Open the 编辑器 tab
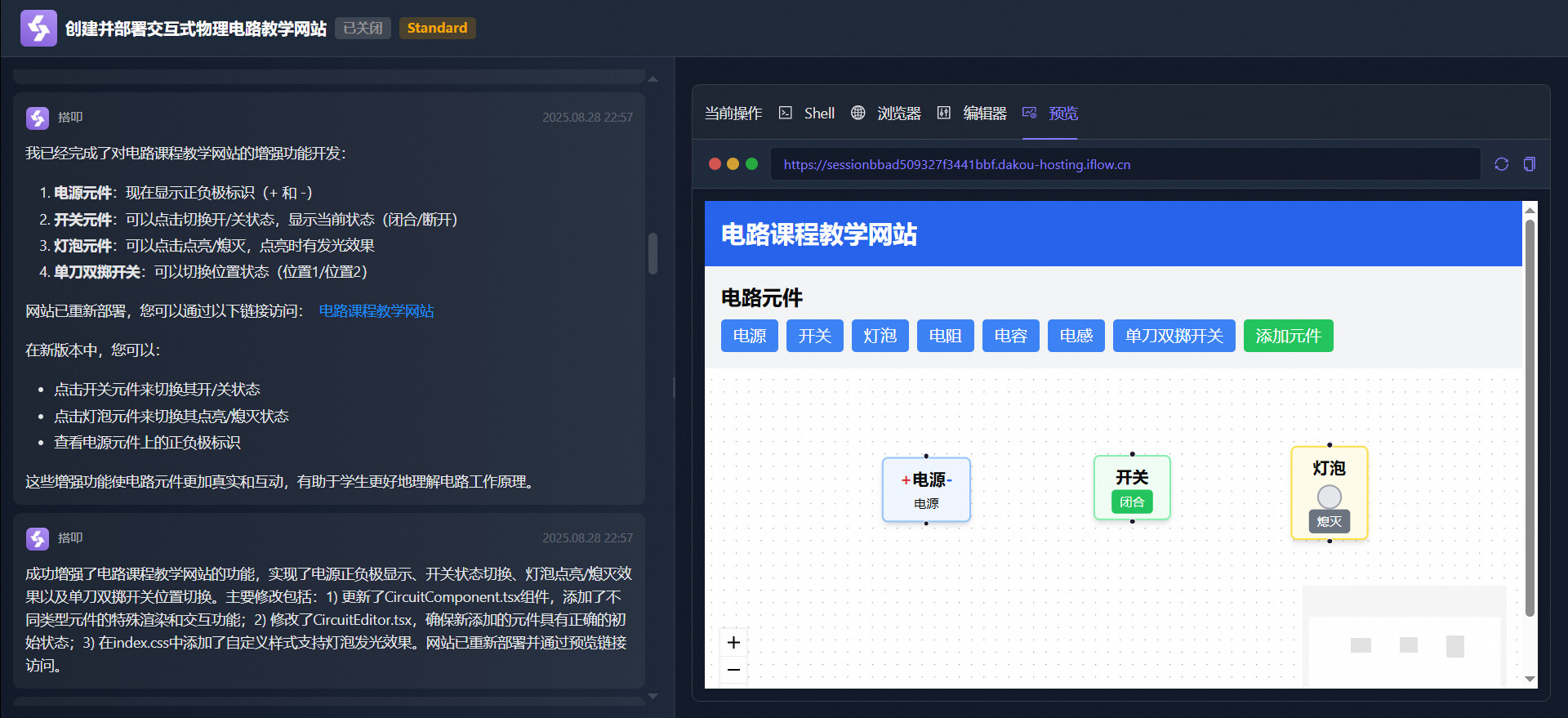Viewport: 1568px width, 718px height. click(x=972, y=114)
